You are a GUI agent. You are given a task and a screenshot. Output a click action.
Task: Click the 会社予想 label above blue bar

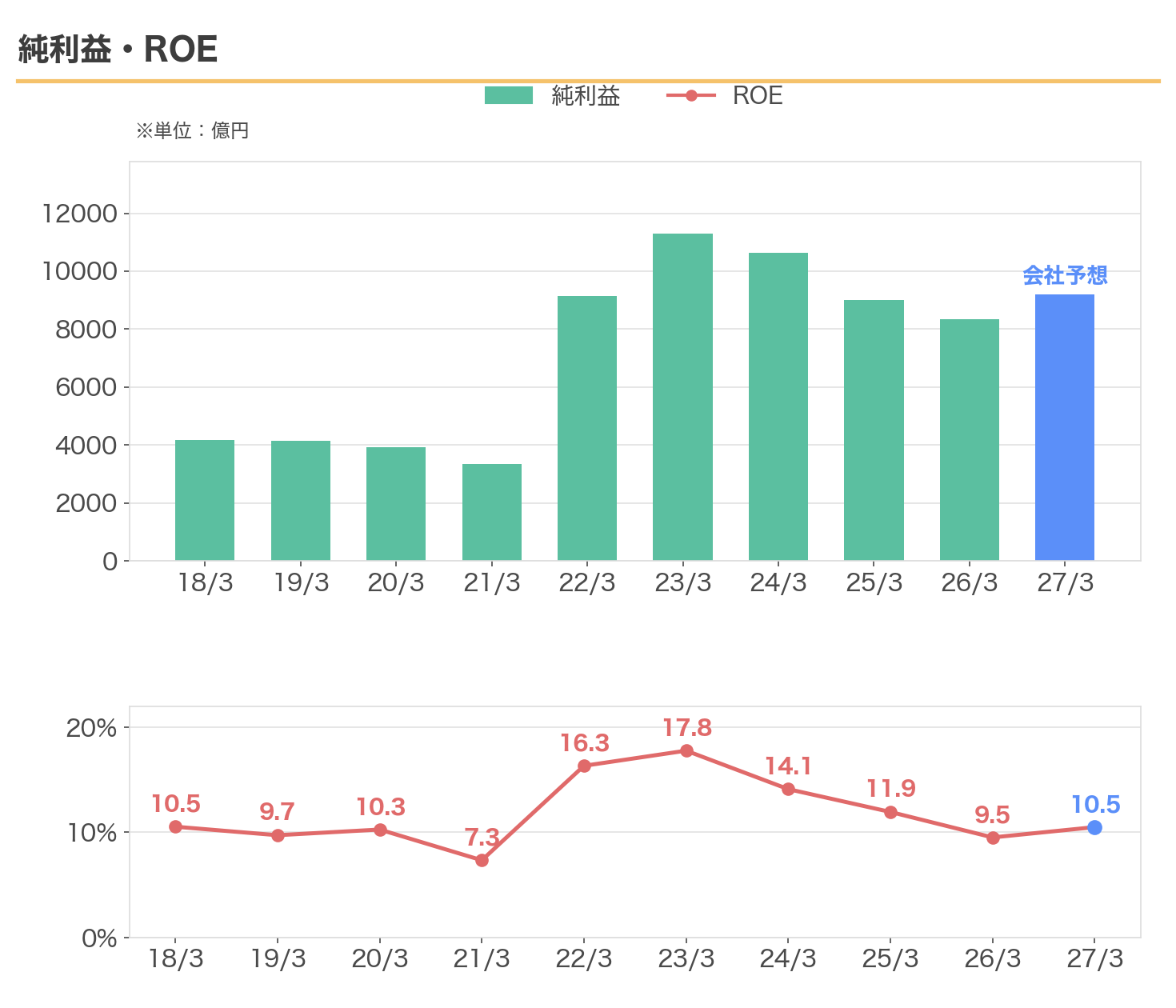click(x=1065, y=275)
